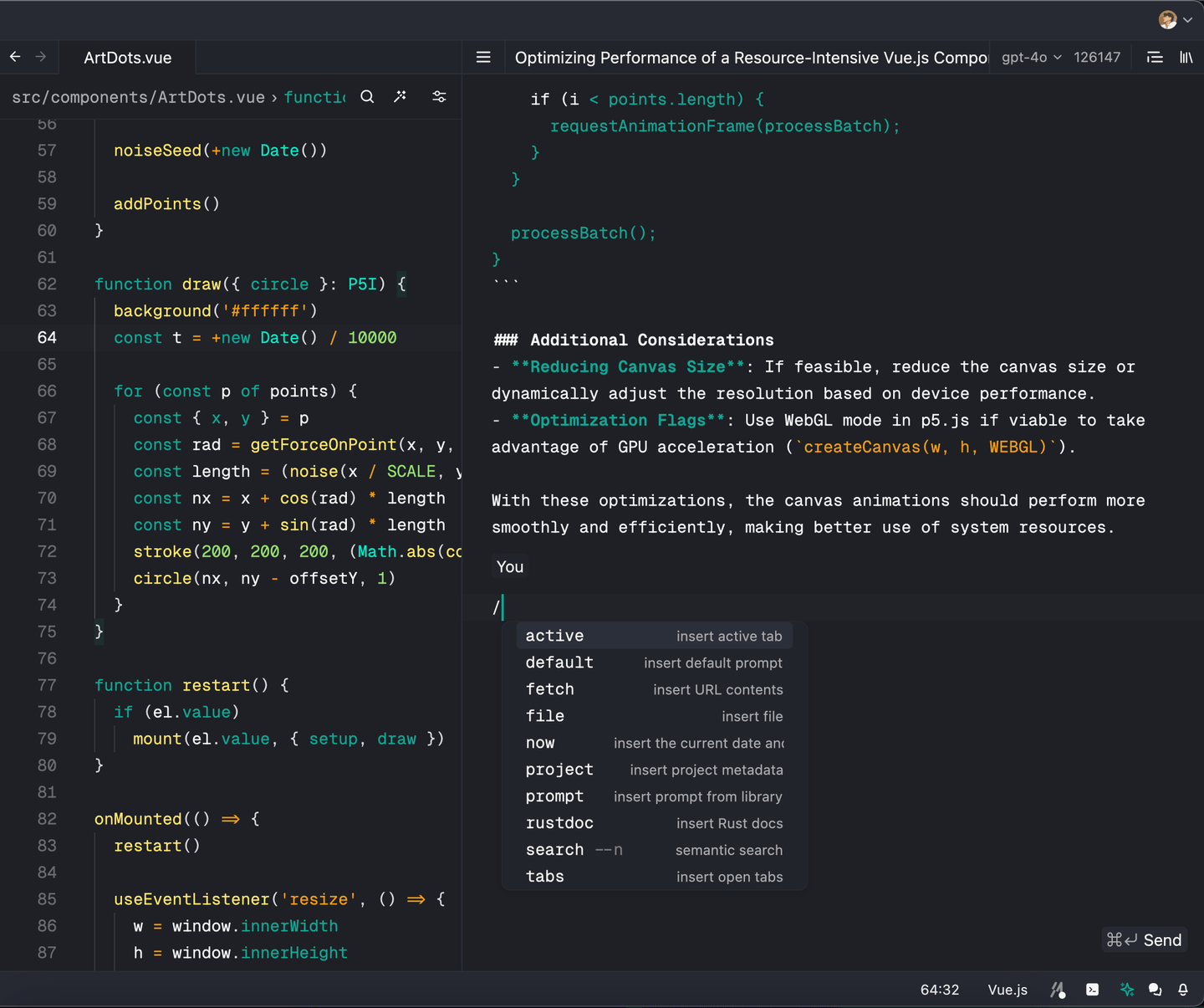This screenshot has height=1008, width=1204.
Task: Click the 'function restart()' declaration line
Action: click(191, 686)
